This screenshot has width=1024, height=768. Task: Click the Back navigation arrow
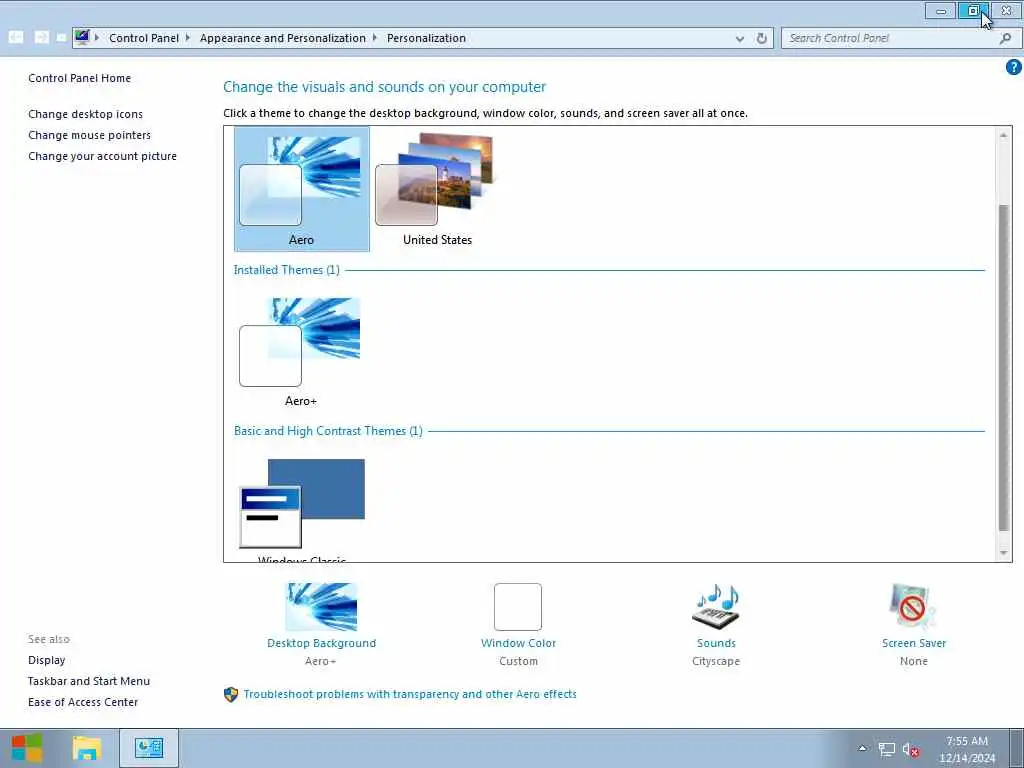(x=16, y=38)
